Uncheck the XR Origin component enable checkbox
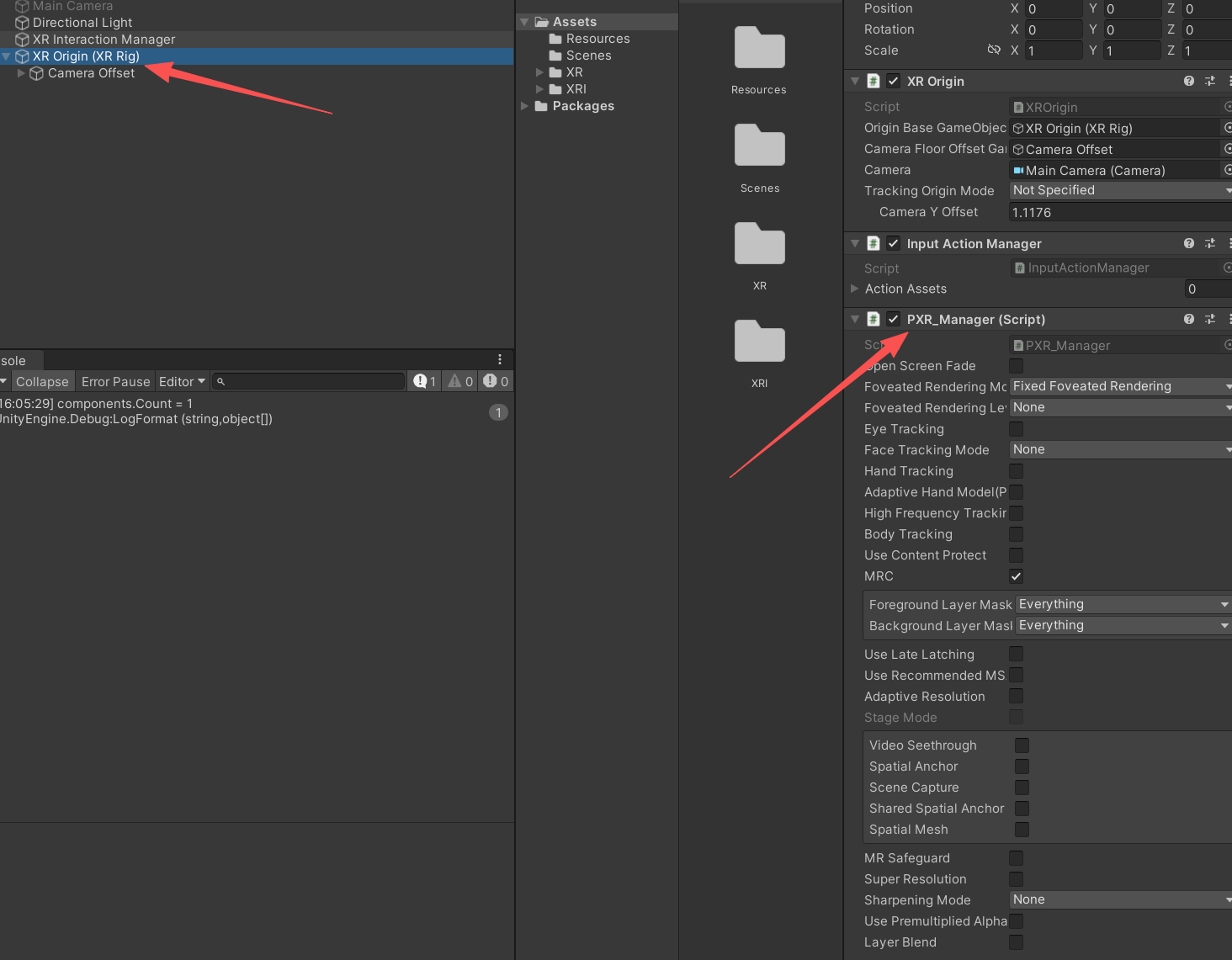This screenshot has height=960, width=1232. tap(893, 81)
